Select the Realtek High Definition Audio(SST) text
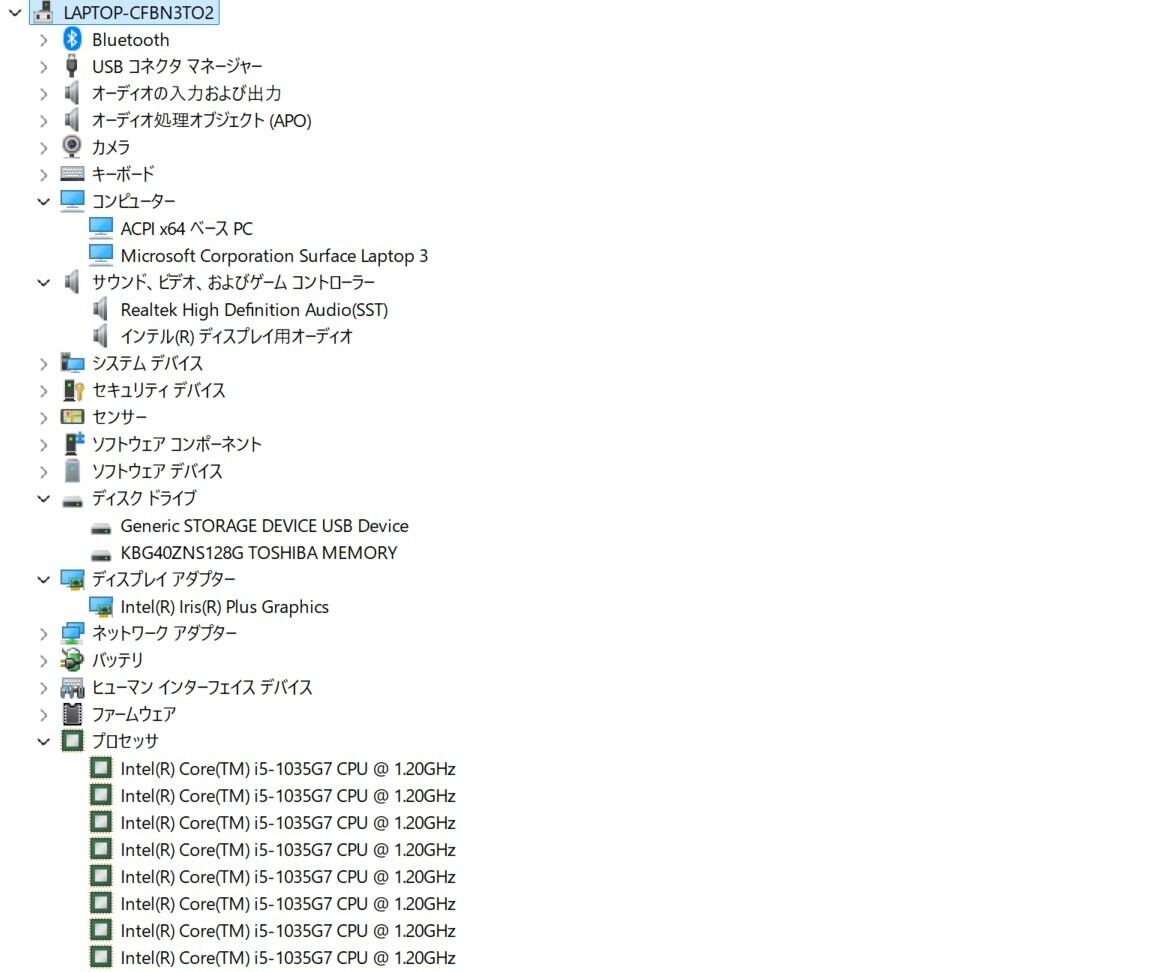This screenshot has width=1161, height=972. [254, 309]
